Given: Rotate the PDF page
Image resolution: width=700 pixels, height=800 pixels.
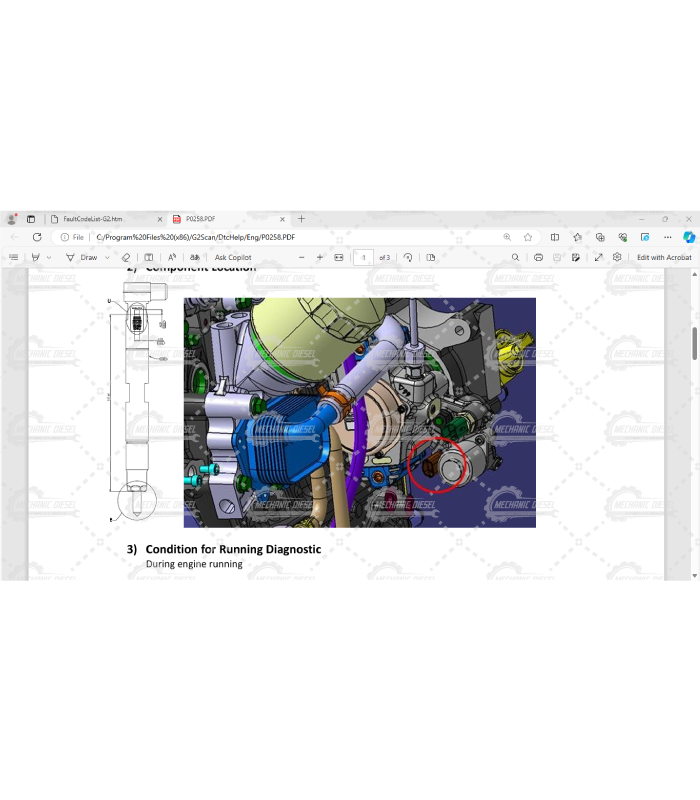Looking at the screenshot, I should tap(408, 257).
